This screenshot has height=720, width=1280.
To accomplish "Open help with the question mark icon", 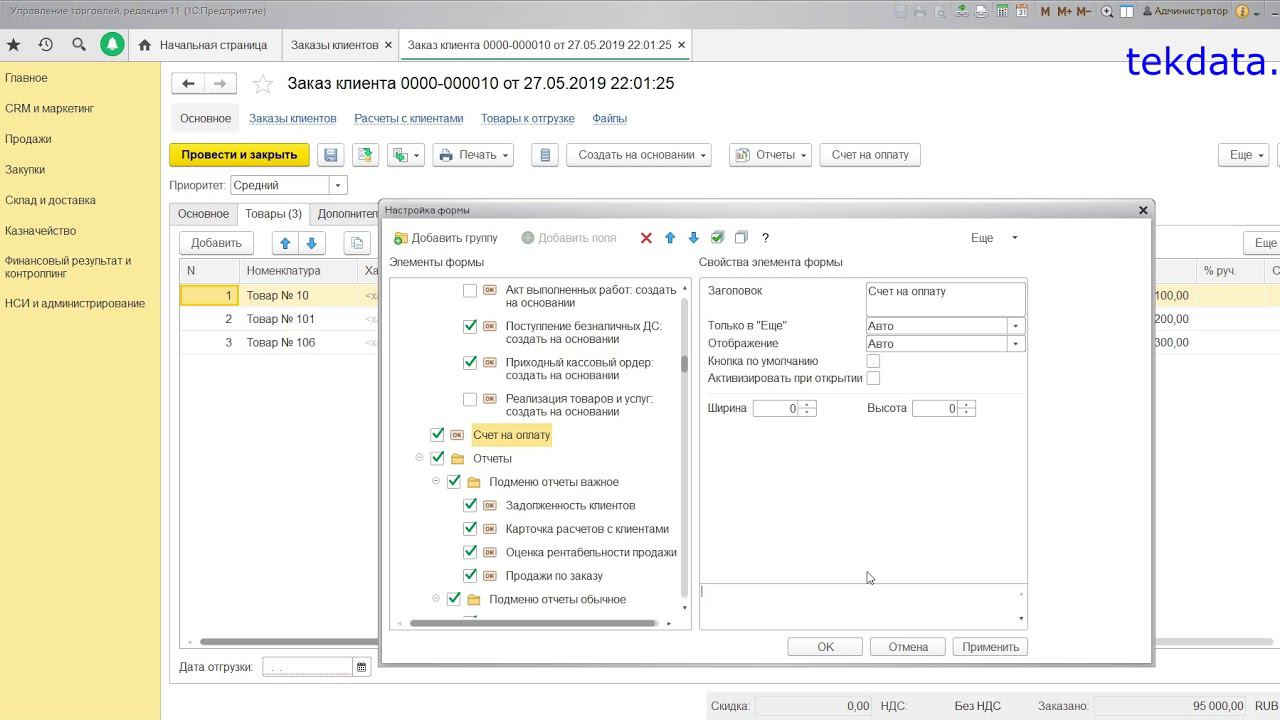I will pyautogui.click(x=765, y=238).
